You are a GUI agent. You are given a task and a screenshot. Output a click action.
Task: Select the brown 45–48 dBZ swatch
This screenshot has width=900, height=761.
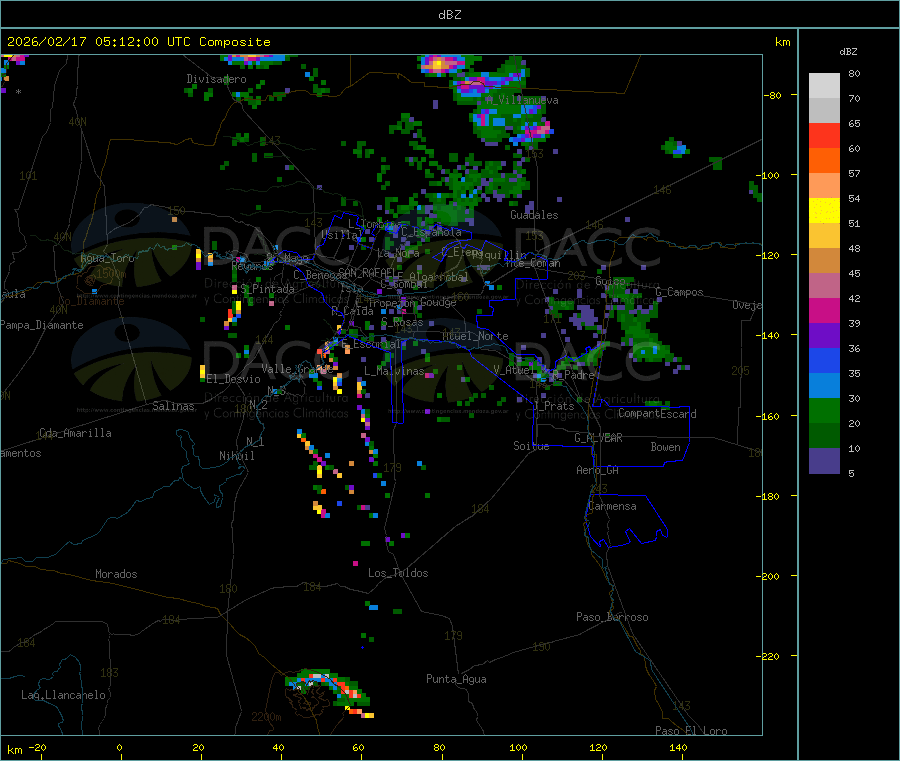(824, 261)
